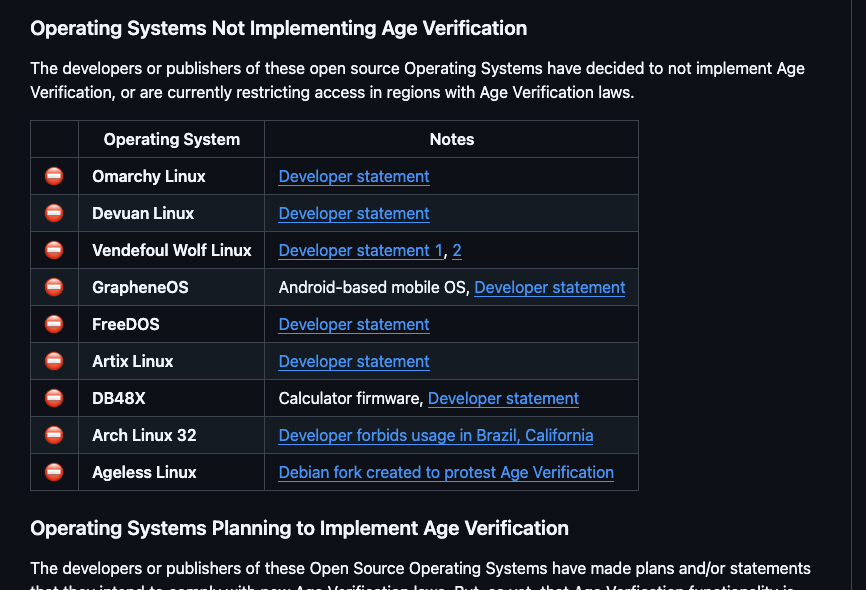Select the Devuan Linux cell
This screenshot has height=590, width=866.
tap(171, 213)
